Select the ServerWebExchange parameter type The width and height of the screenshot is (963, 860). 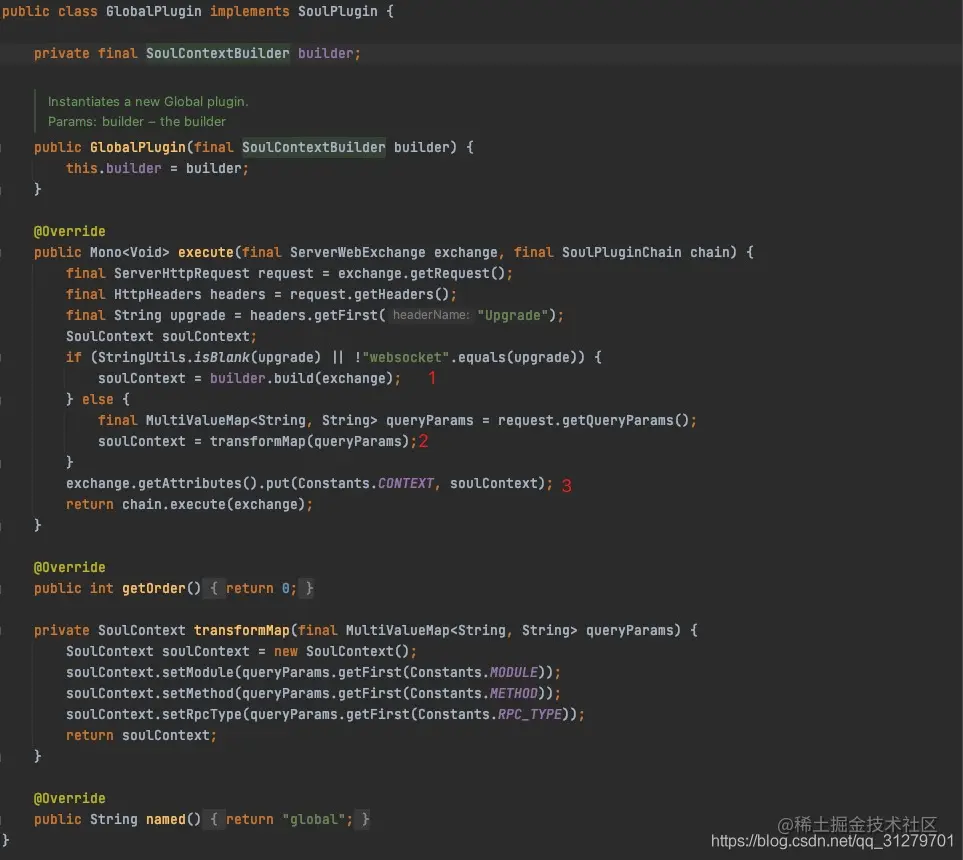(x=357, y=252)
